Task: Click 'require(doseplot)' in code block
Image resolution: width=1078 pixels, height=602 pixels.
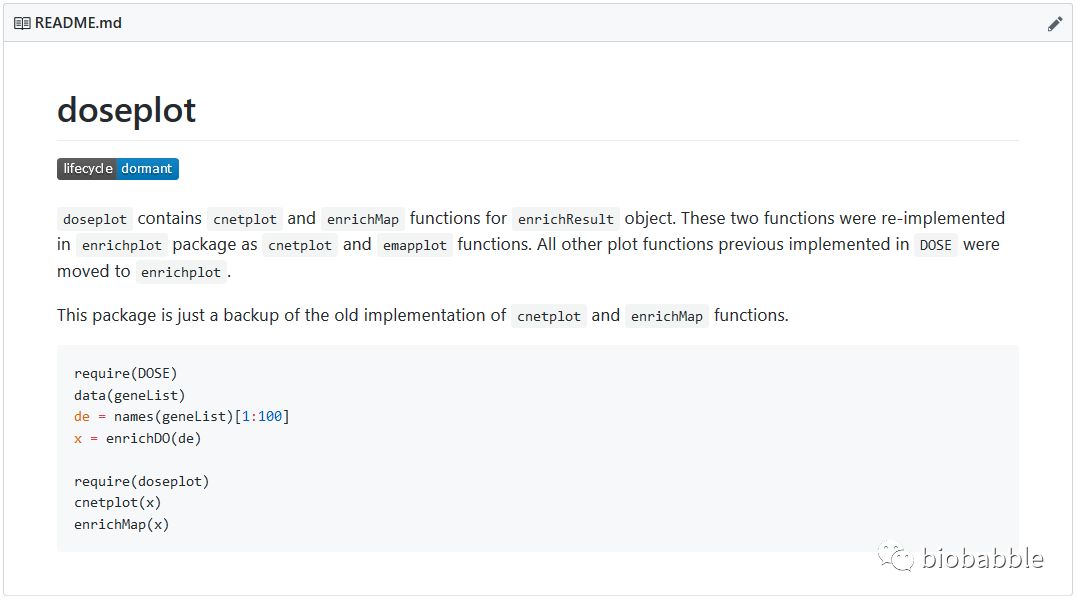Action: (x=141, y=481)
